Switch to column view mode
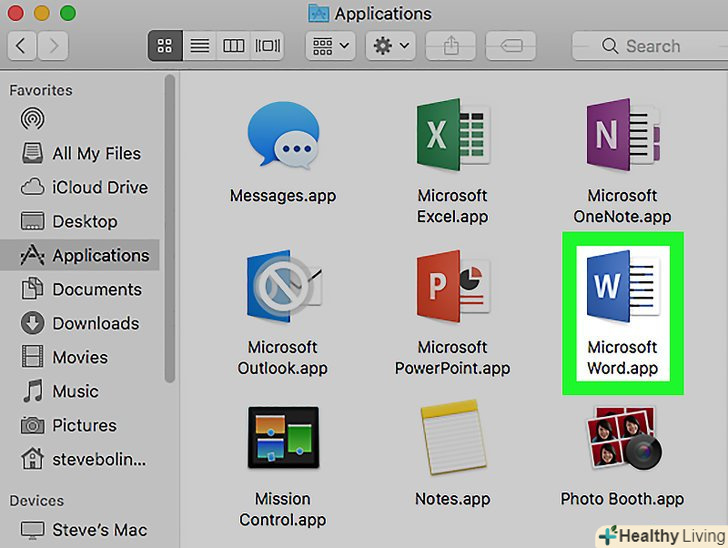Image resolution: width=728 pixels, height=548 pixels. tap(233, 46)
